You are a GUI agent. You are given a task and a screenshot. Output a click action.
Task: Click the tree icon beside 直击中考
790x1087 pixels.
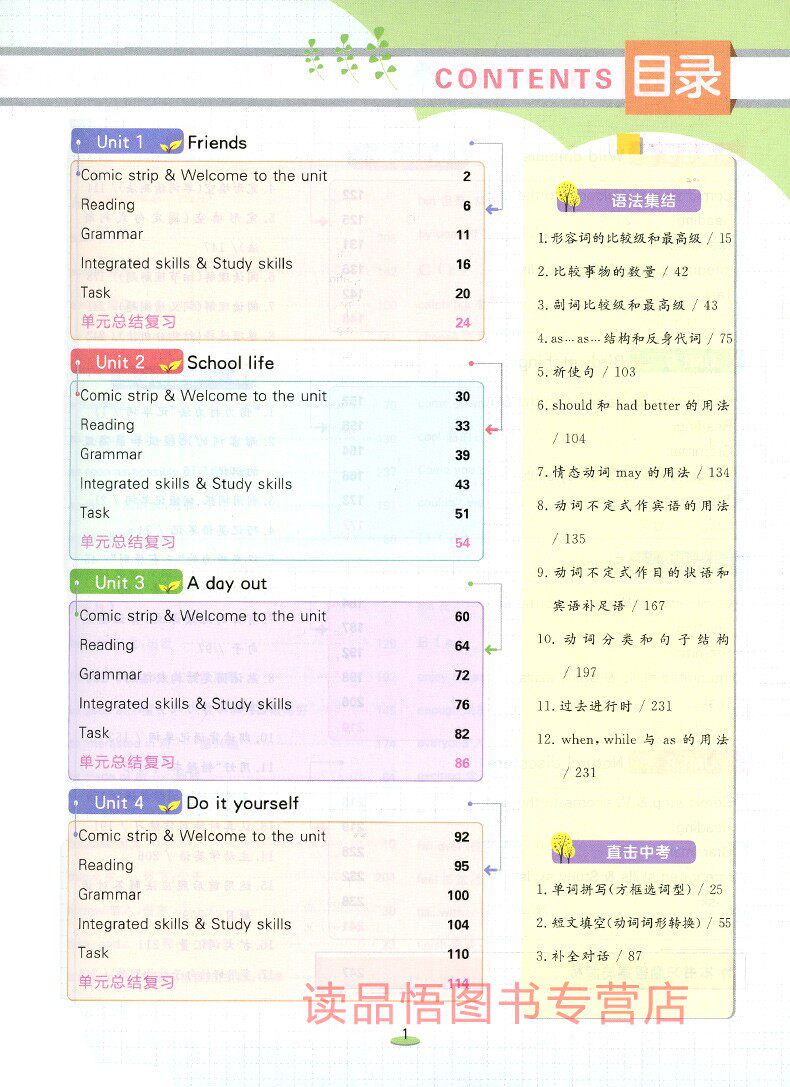pyautogui.click(x=563, y=848)
